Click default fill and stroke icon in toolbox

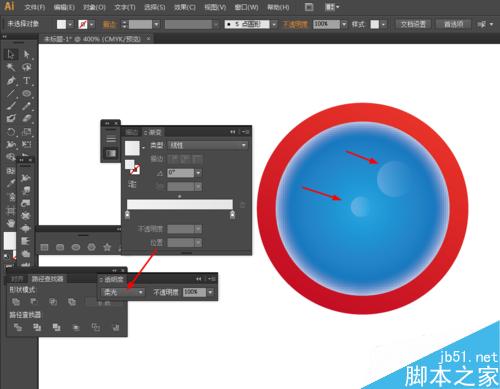click(x=6, y=256)
